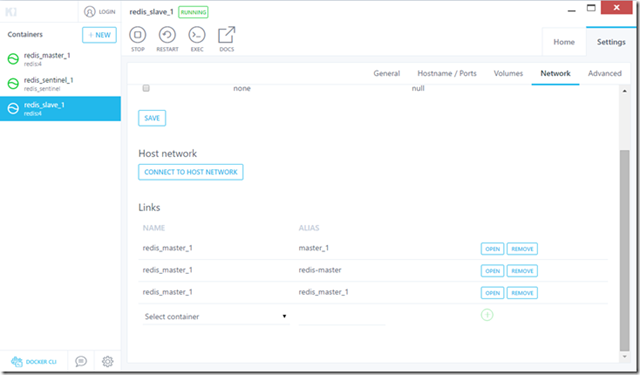Click the green add link plus icon
Image resolution: width=640 pixels, height=375 pixels.
tap(487, 315)
